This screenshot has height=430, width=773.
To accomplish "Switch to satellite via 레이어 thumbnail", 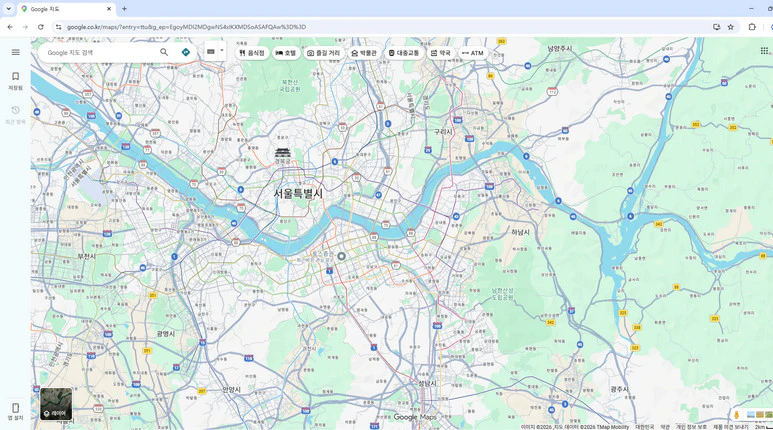I will [x=56, y=404].
